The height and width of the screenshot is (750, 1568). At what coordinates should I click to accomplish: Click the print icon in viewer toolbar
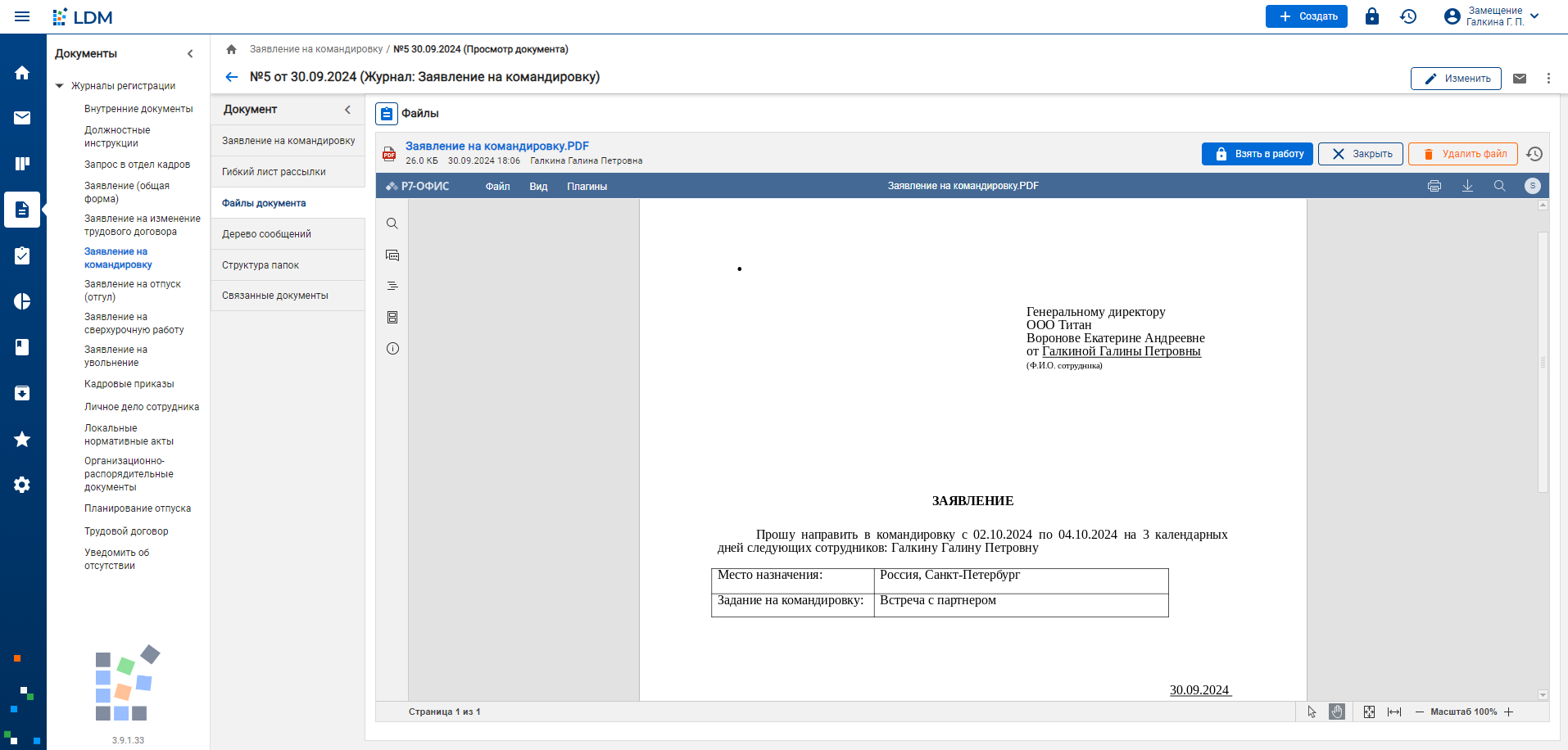(1434, 186)
